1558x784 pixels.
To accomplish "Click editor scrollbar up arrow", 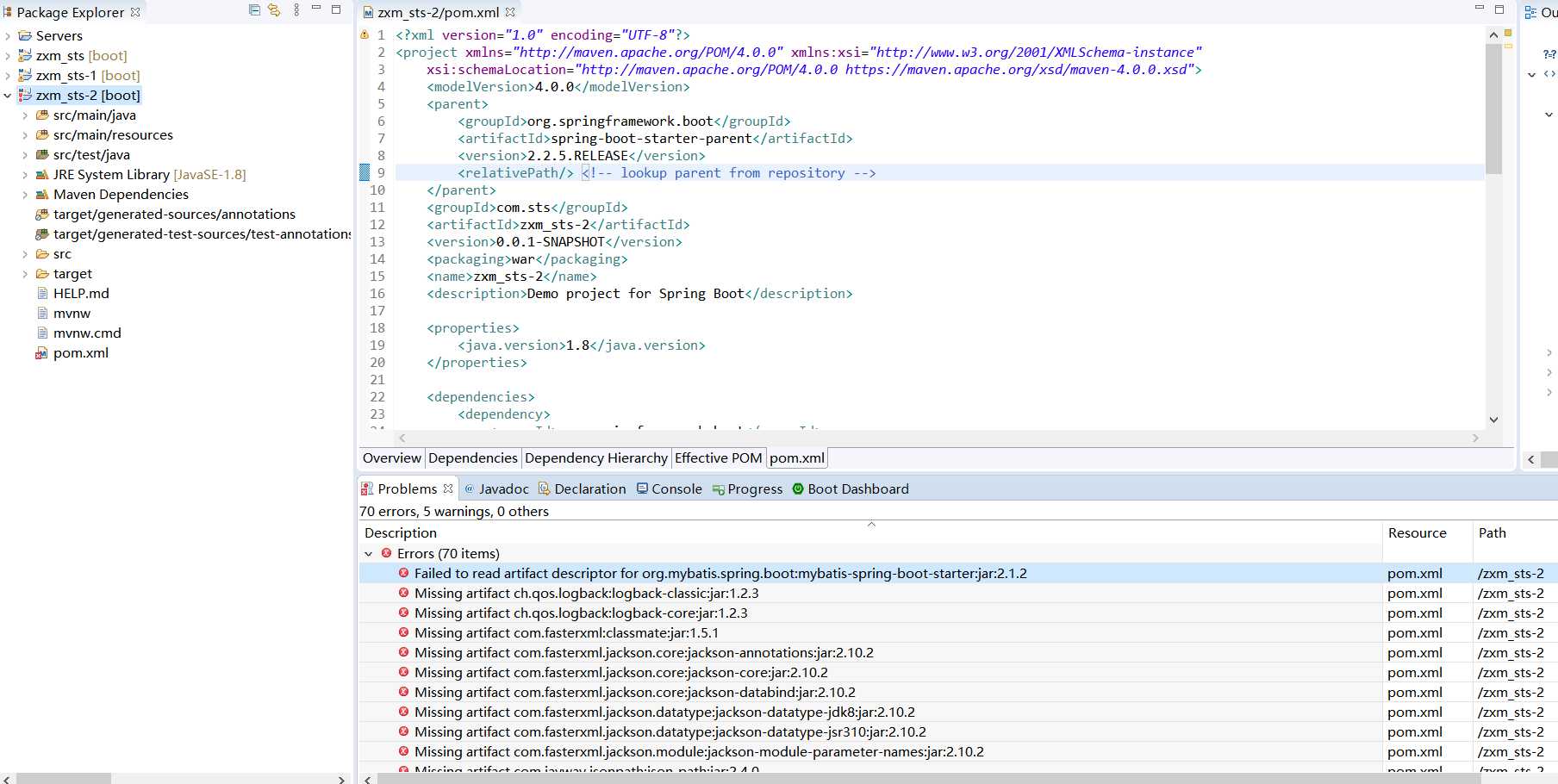I will tap(1493, 35).
